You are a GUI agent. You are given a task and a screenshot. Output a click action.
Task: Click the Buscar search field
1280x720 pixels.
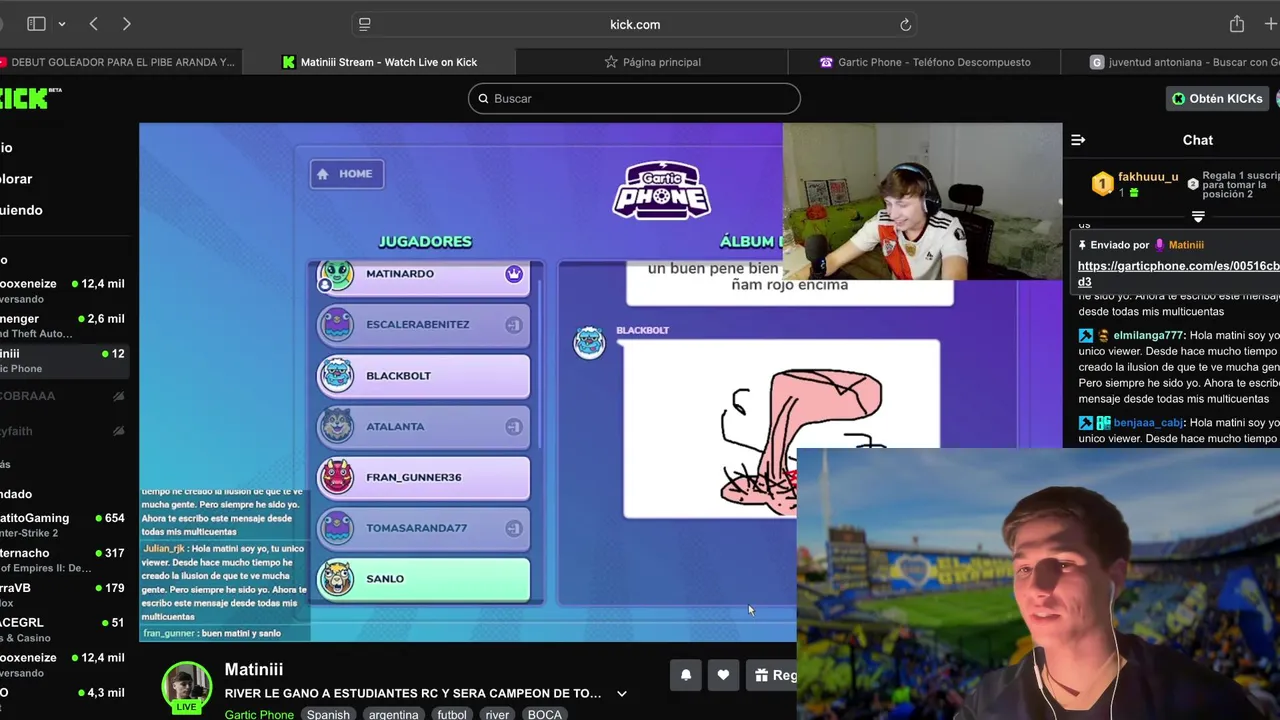coord(634,98)
